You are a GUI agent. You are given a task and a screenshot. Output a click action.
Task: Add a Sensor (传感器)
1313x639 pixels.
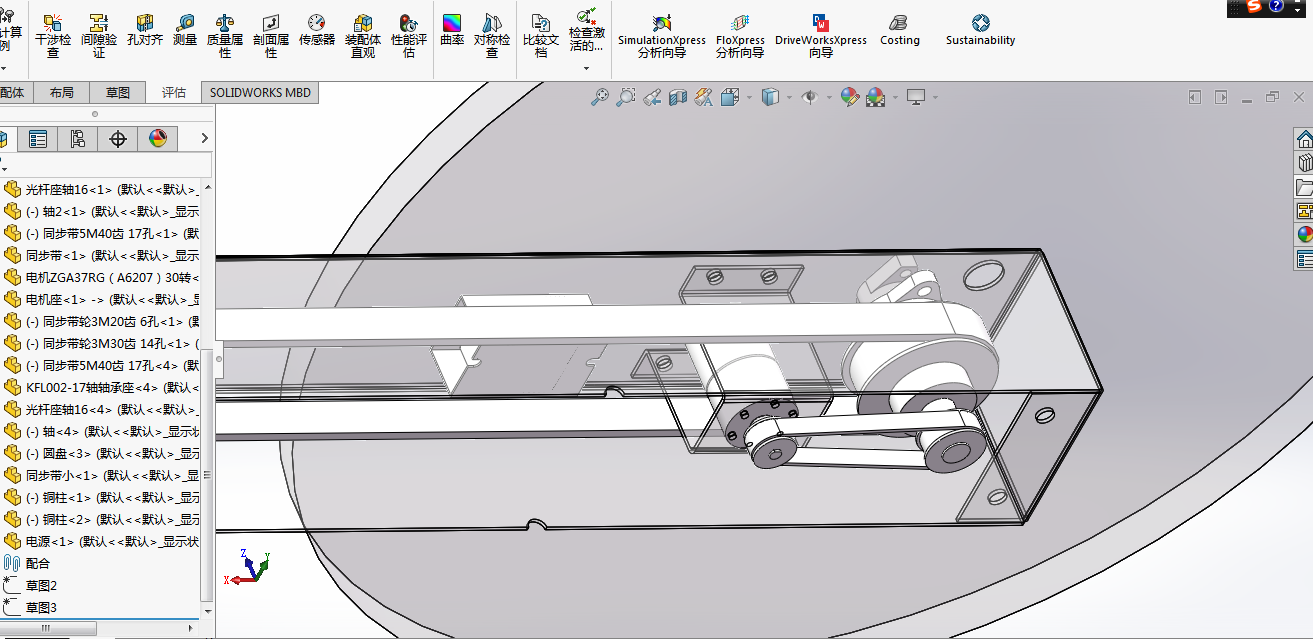(317, 30)
